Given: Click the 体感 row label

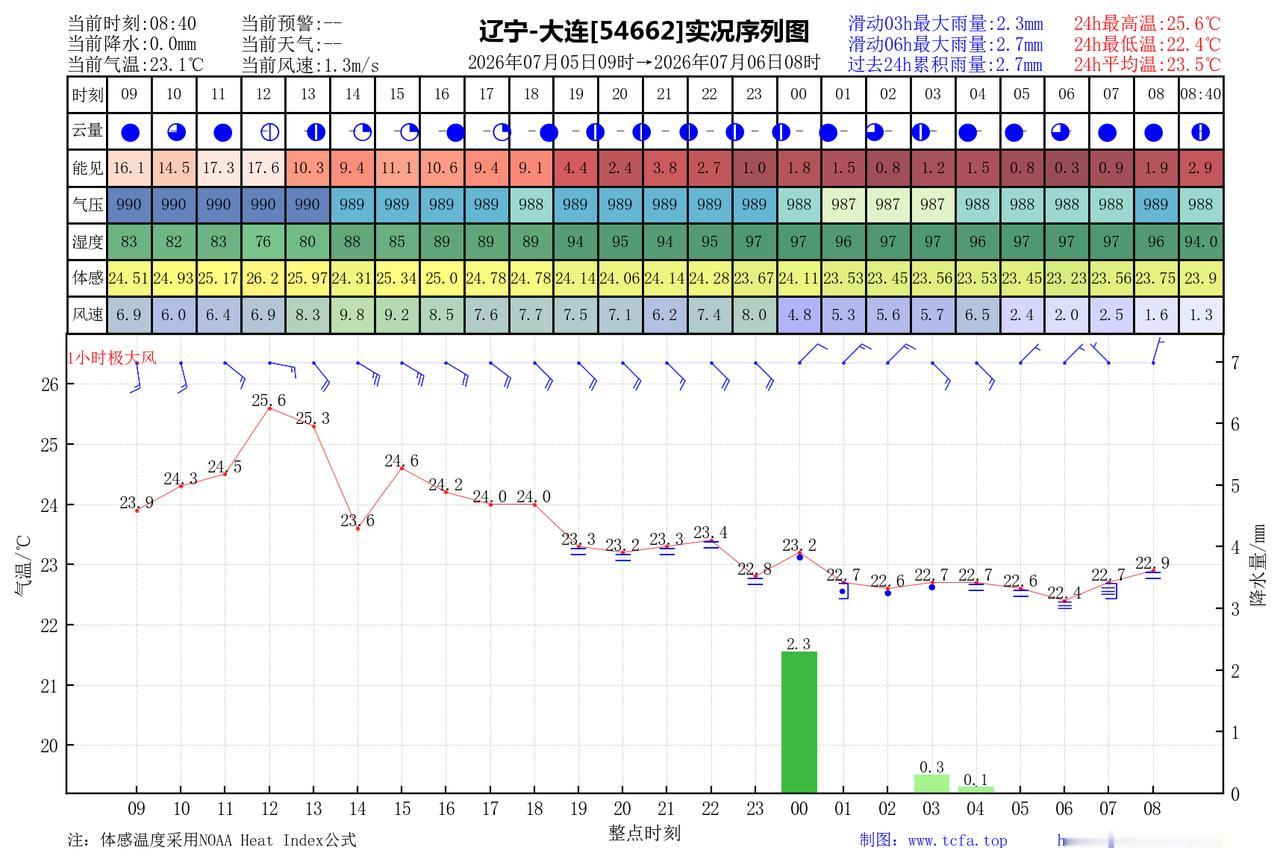Looking at the screenshot, I should coord(87,278).
